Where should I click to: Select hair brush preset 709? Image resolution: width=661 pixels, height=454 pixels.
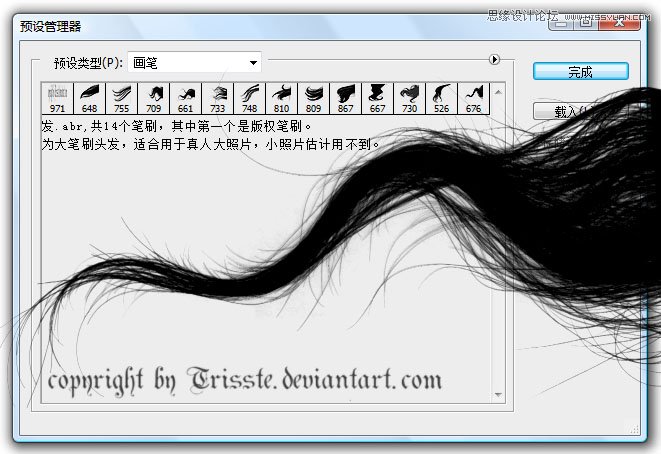153,98
